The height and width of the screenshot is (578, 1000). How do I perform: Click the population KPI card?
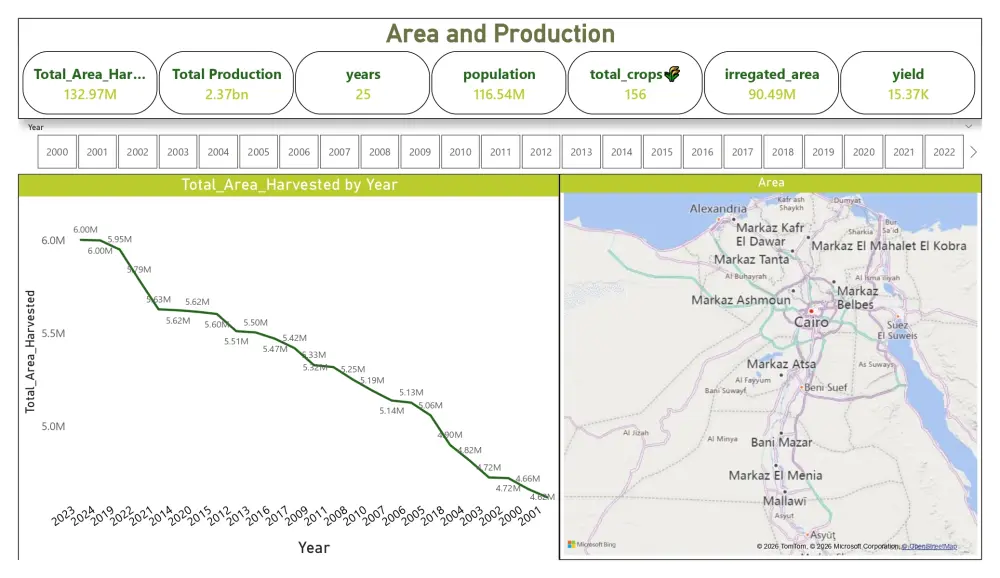[499, 83]
